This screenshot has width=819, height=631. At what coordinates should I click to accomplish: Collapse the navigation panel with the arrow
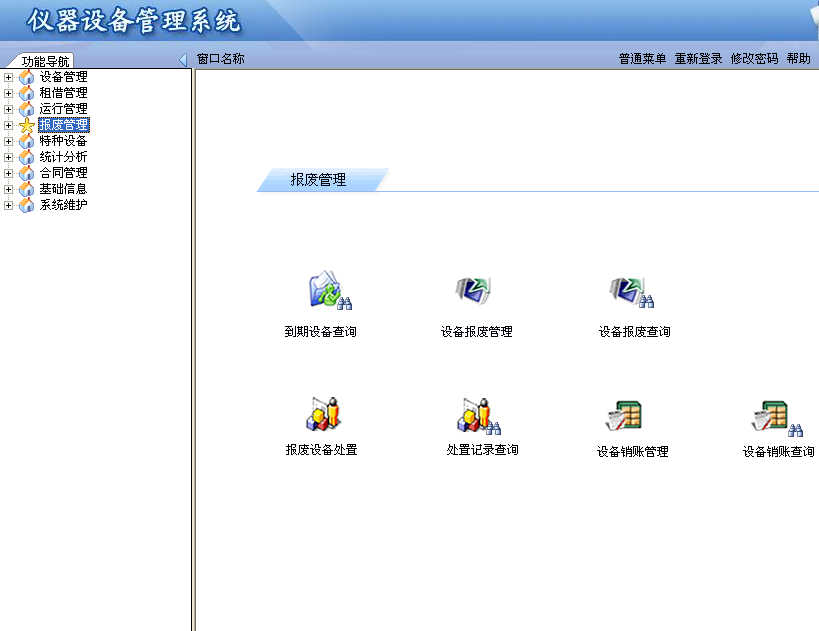182,60
